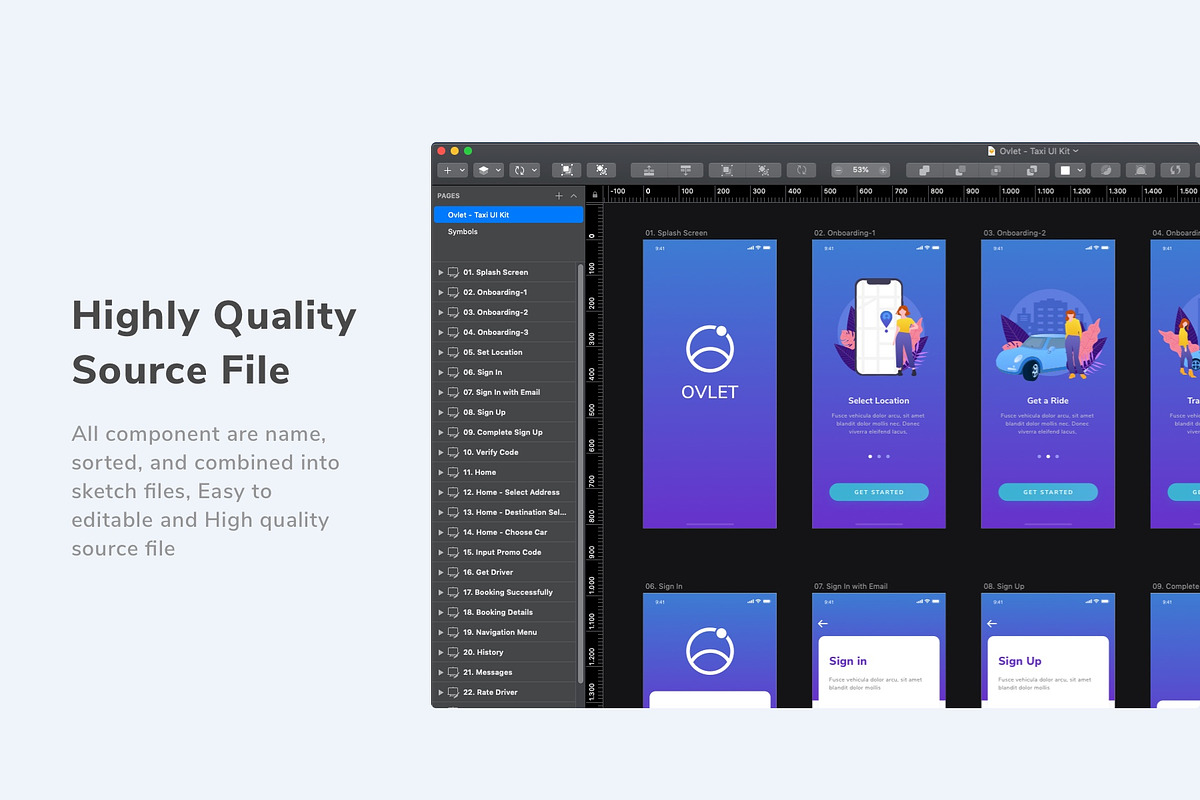Click the phone map illustration on Onboarding-1
Viewport: 1200px width, 800px height.
tap(878, 327)
